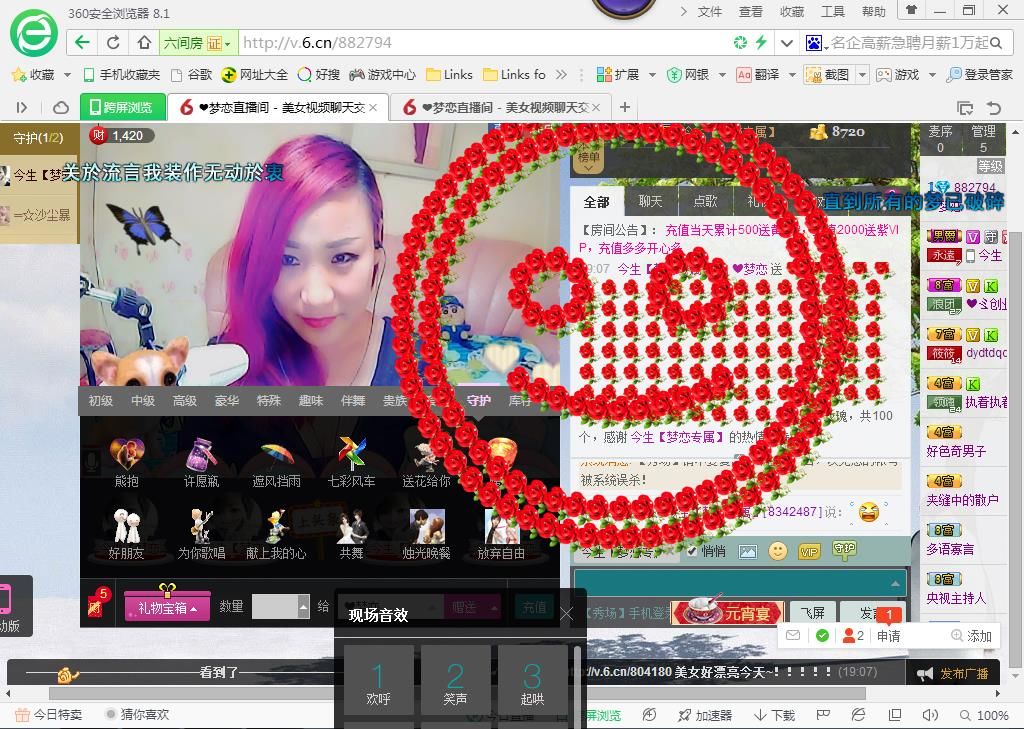The height and width of the screenshot is (729, 1024).
Task: Open the 收藏 favorites star
Action: (33, 75)
